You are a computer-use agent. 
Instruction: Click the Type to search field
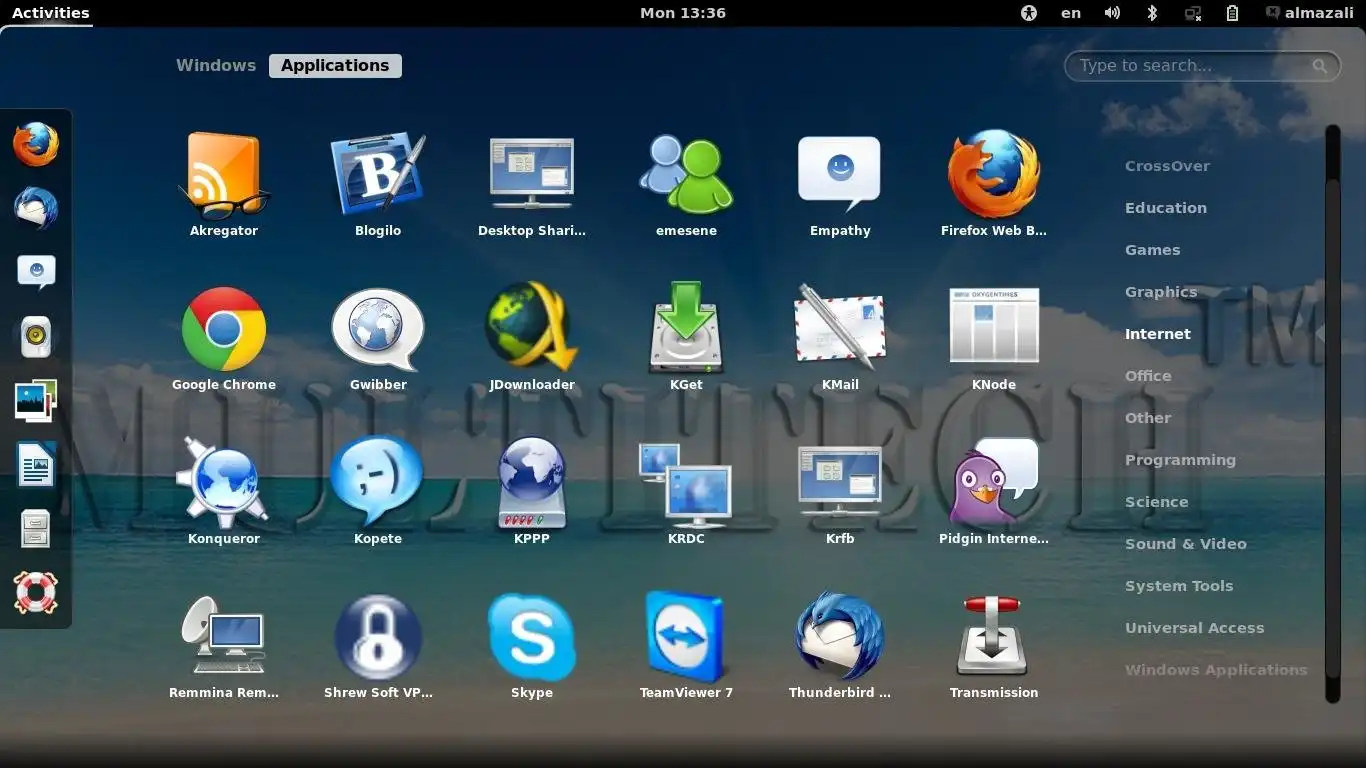(x=1203, y=66)
